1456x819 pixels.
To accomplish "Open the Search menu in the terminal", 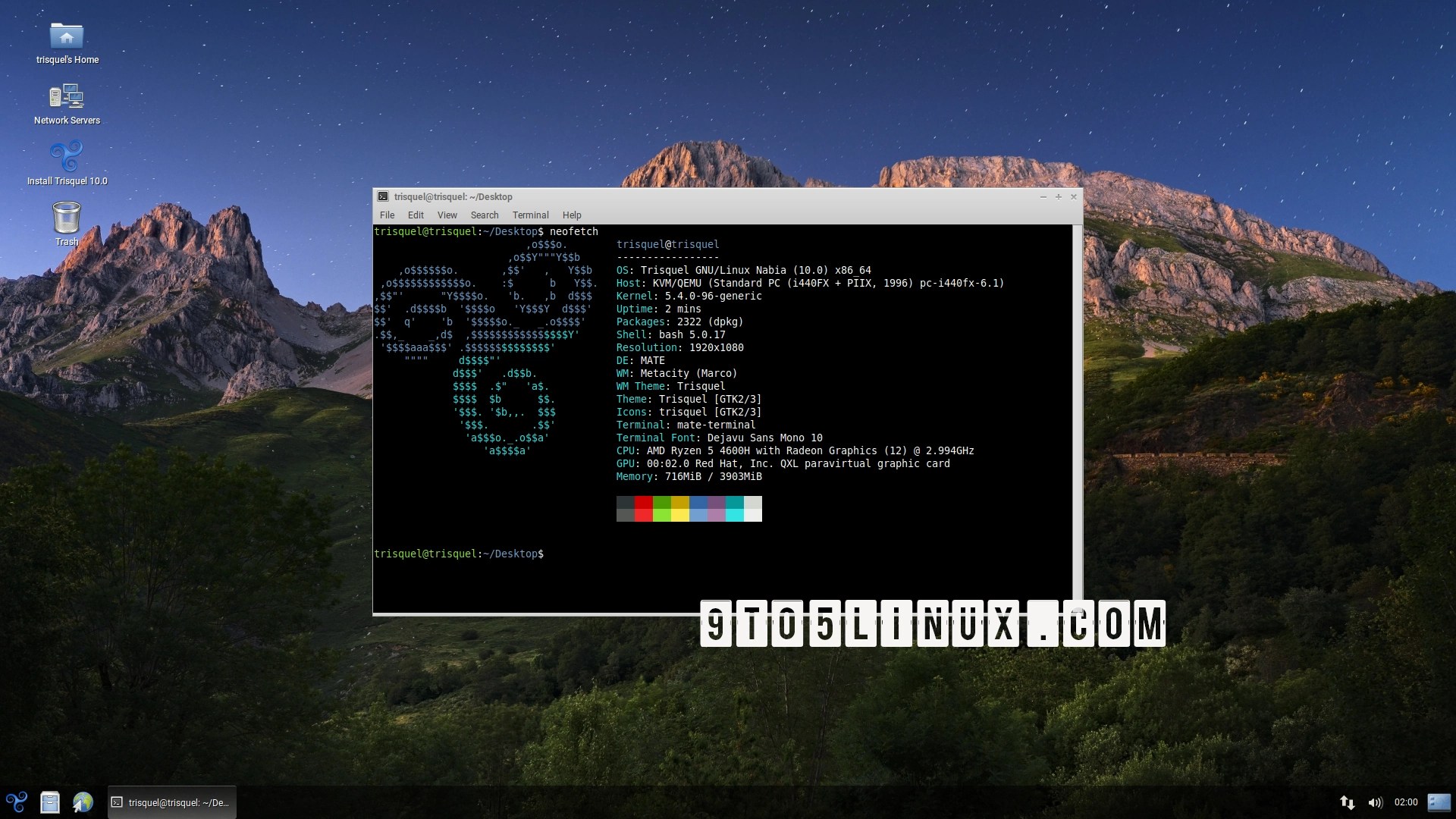I will point(485,215).
